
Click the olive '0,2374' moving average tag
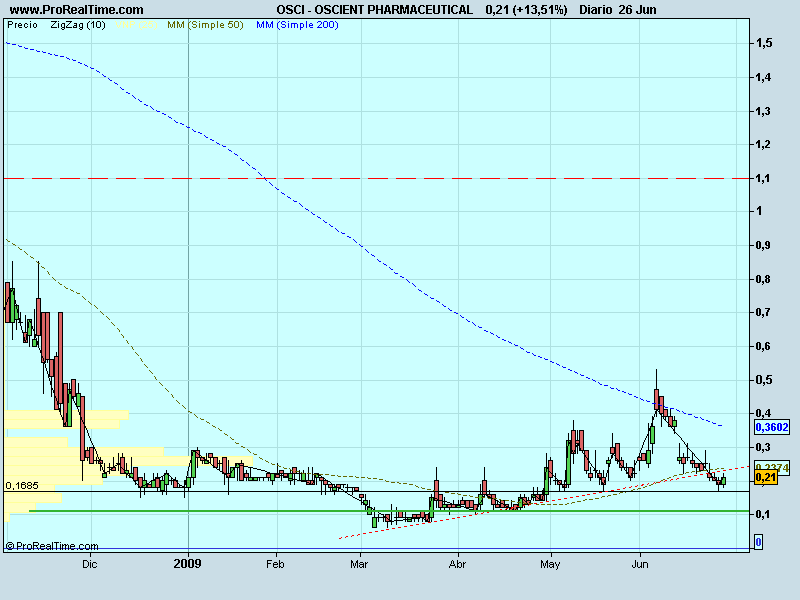coord(772,467)
